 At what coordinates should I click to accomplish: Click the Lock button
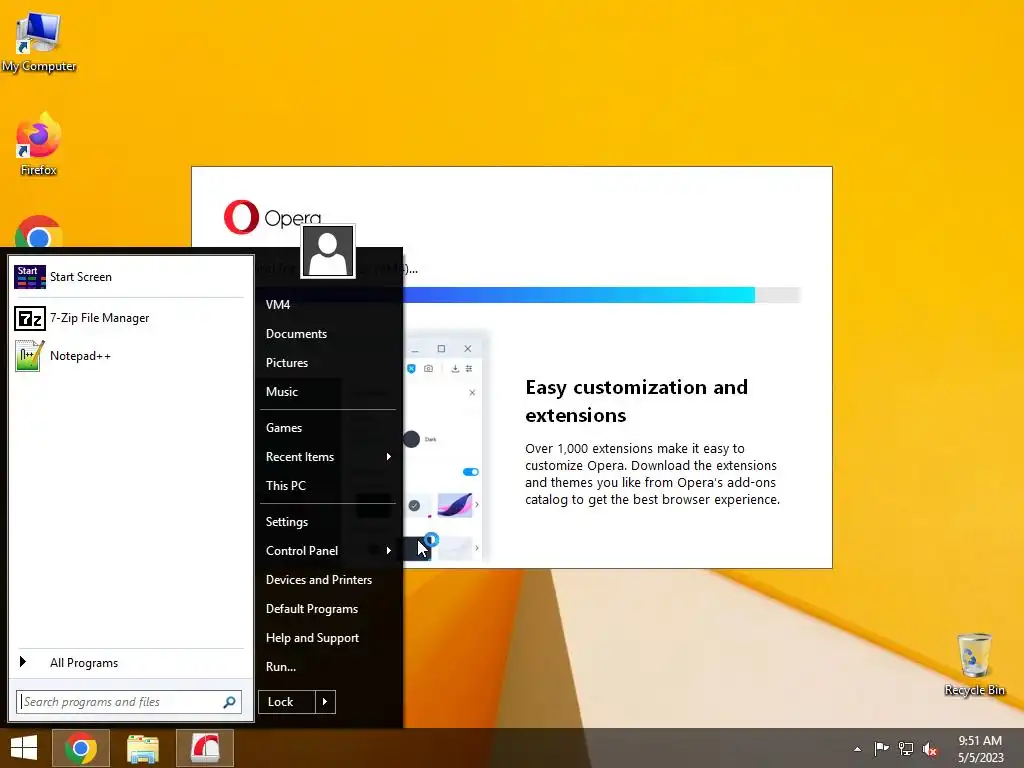[x=287, y=702]
